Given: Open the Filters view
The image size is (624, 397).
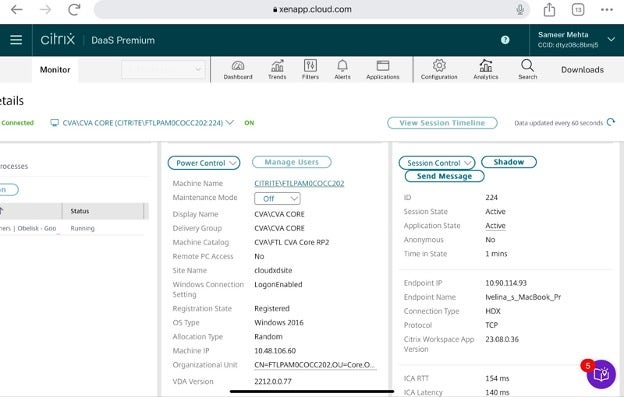Looking at the screenshot, I should (310, 70).
